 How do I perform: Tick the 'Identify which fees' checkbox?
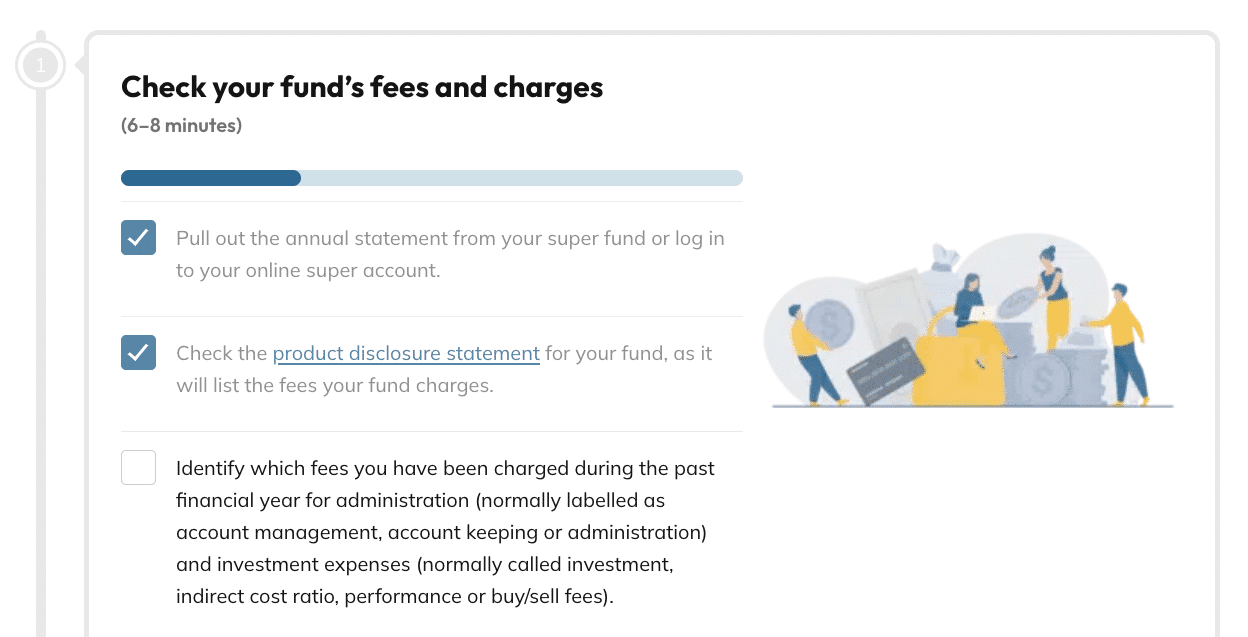tap(138, 467)
